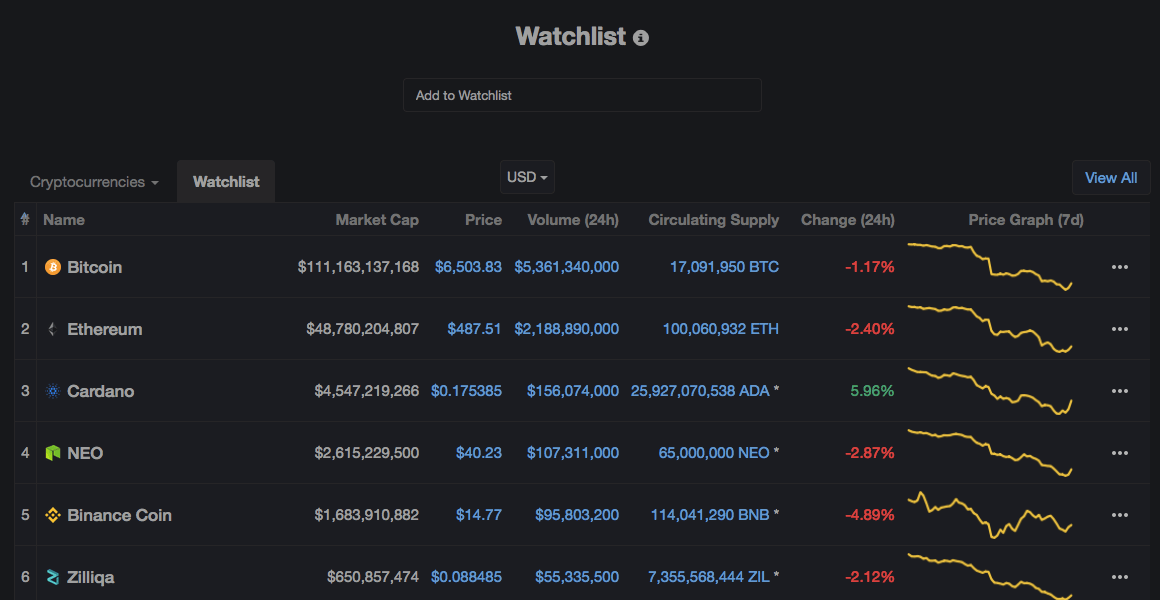Open the three-dot menu for Binance Coin

[1119, 515]
